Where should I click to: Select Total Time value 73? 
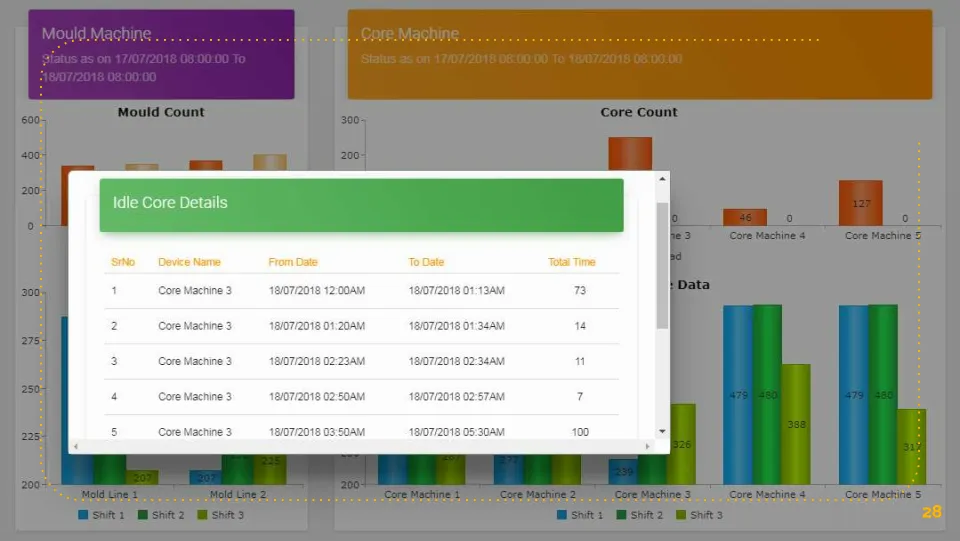(580, 291)
